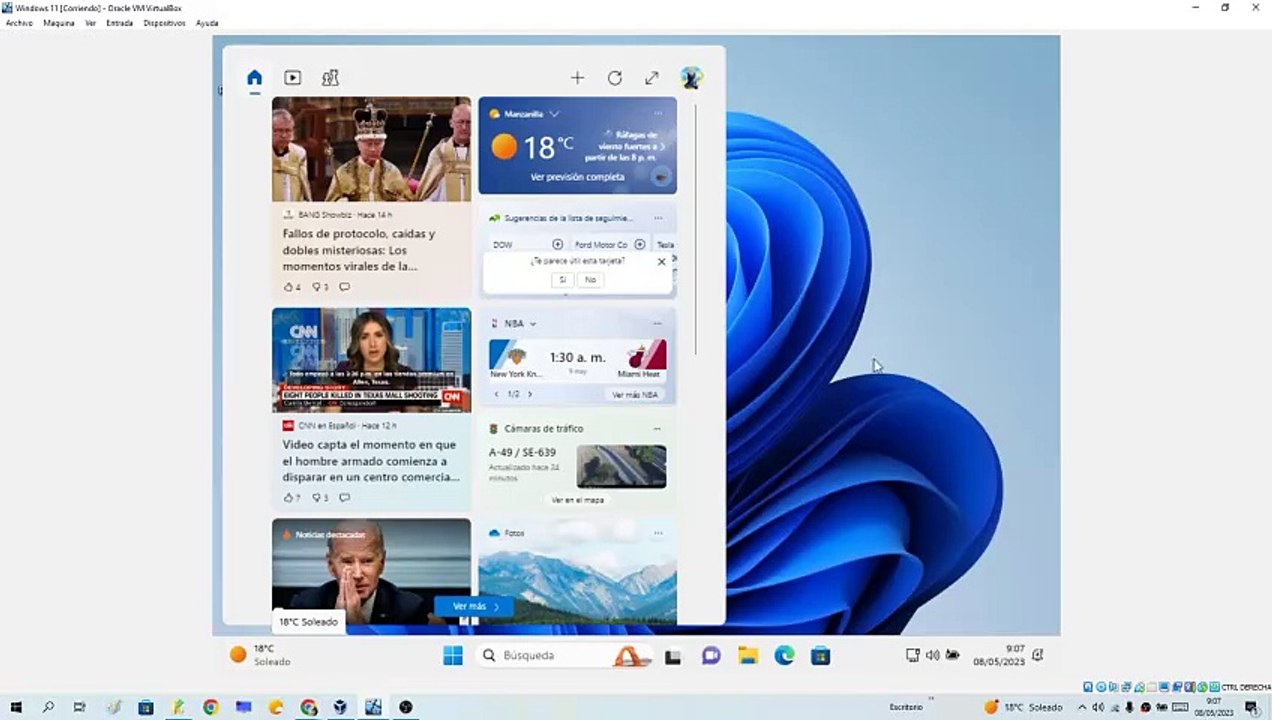Refresh the widgets feed
Screen dimensions: 1272x720
coord(615,78)
